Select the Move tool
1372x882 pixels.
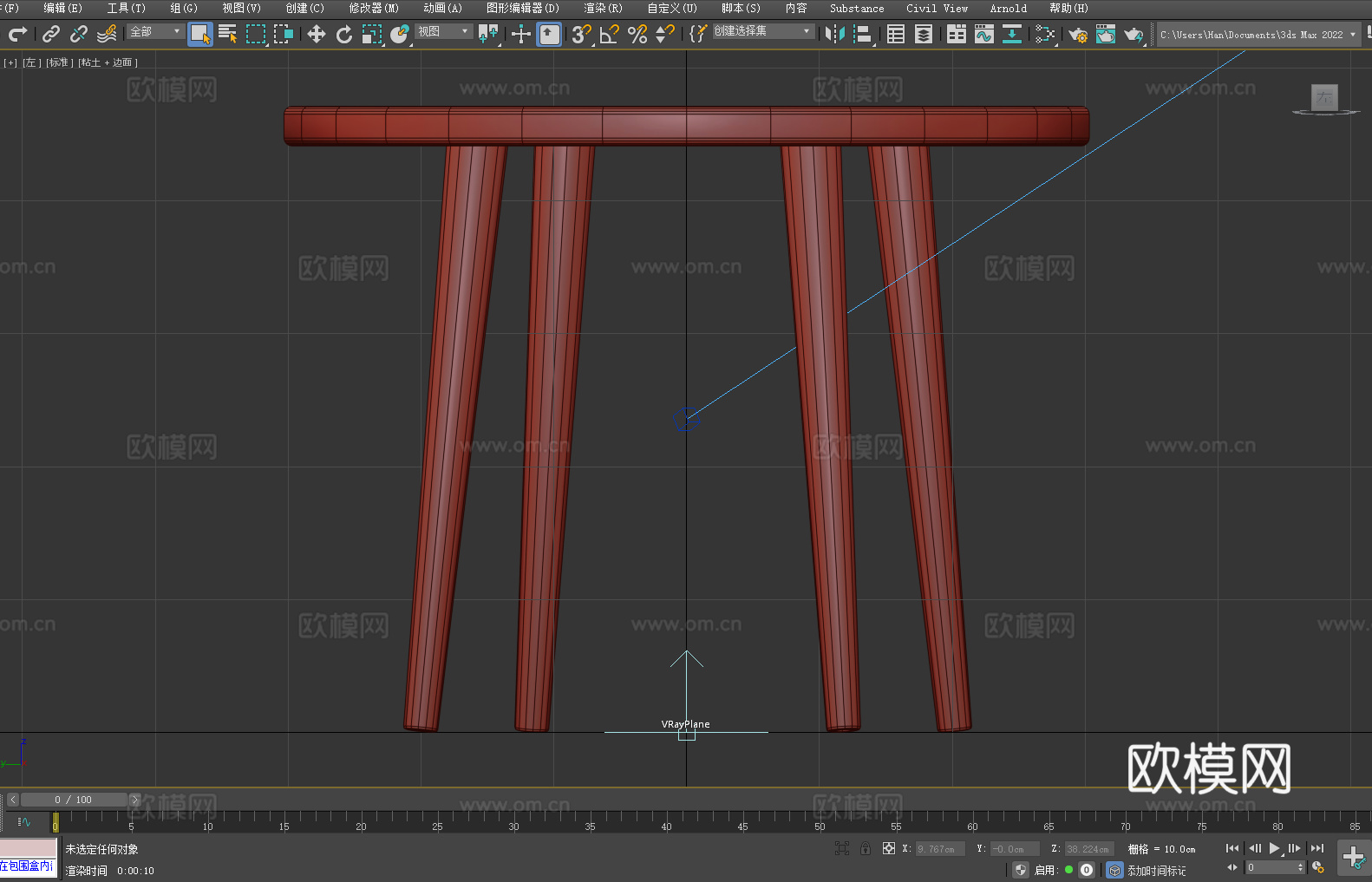[x=317, y=34]
